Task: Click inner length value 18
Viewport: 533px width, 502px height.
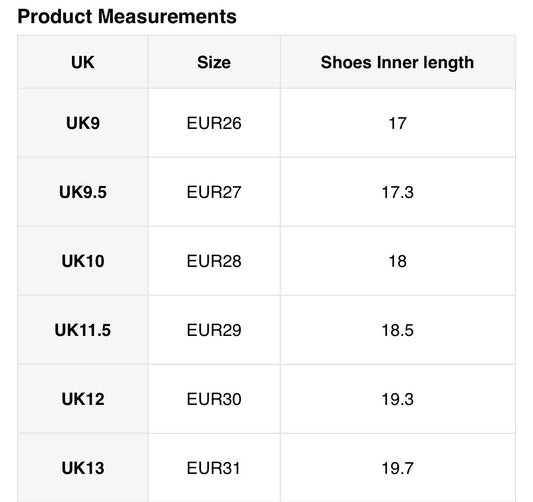Action: [x=397, y=261]
